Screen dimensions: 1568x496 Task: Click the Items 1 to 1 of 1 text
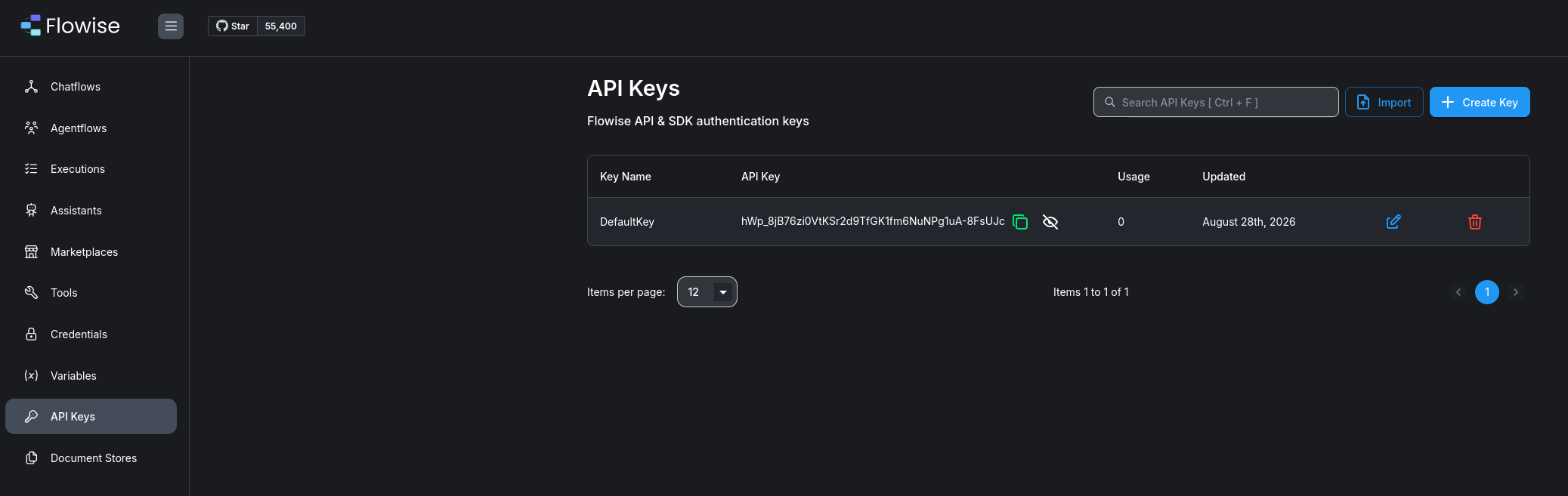coord(1091,292)
